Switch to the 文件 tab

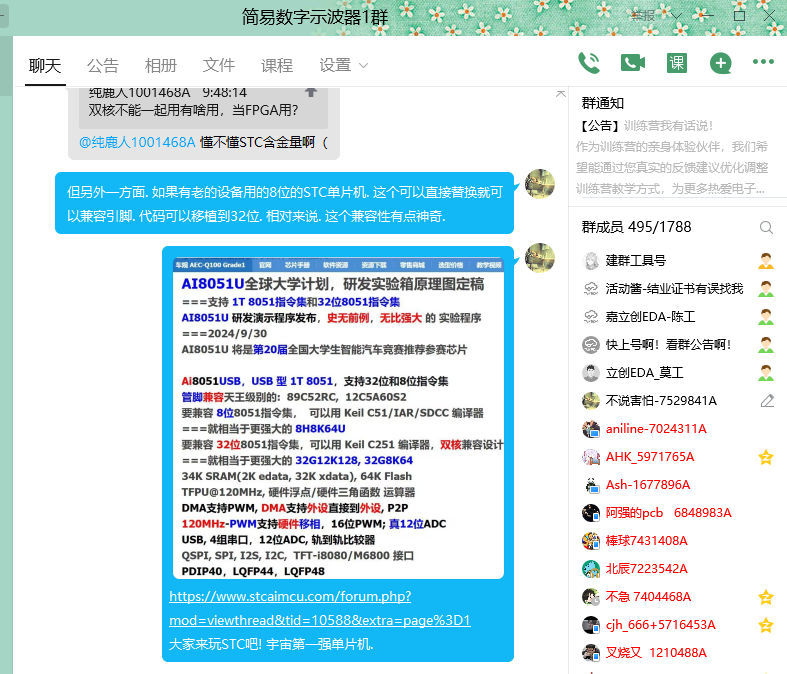point(219,66)
